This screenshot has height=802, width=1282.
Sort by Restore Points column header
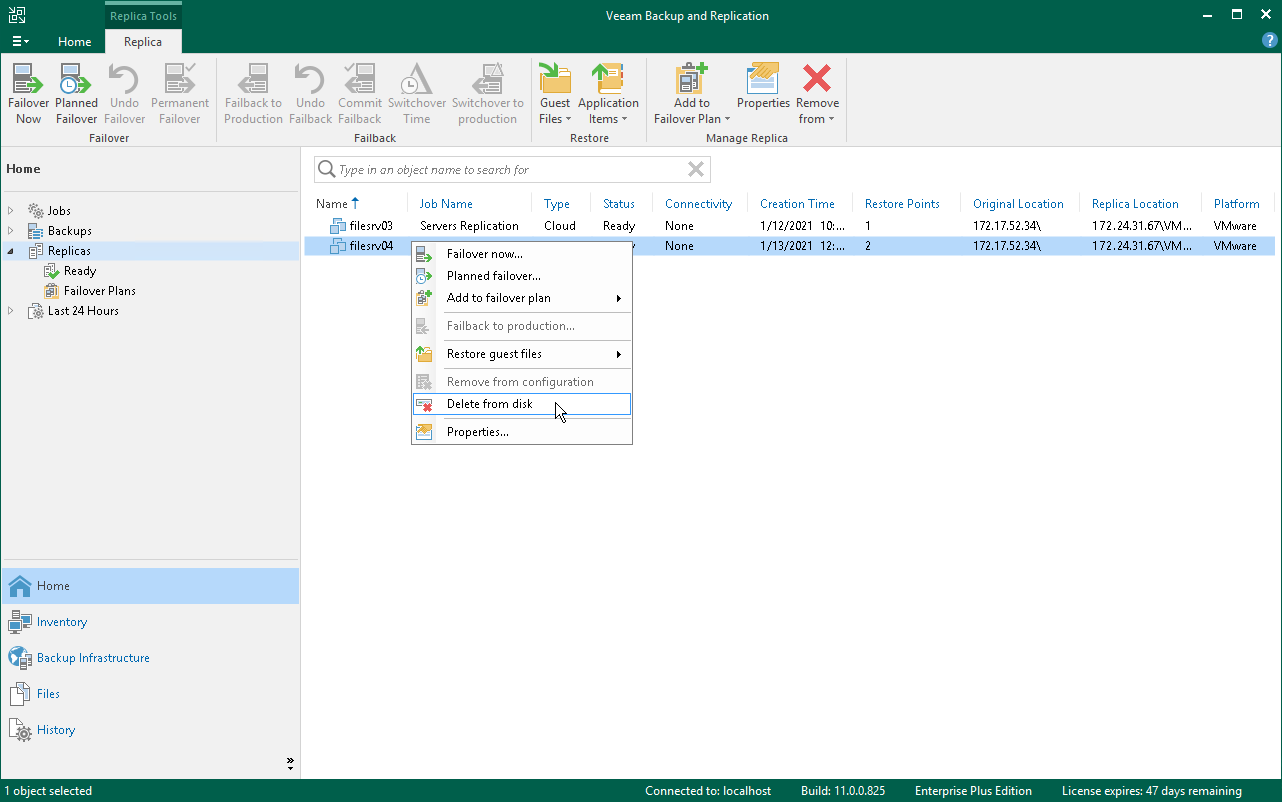902,204
